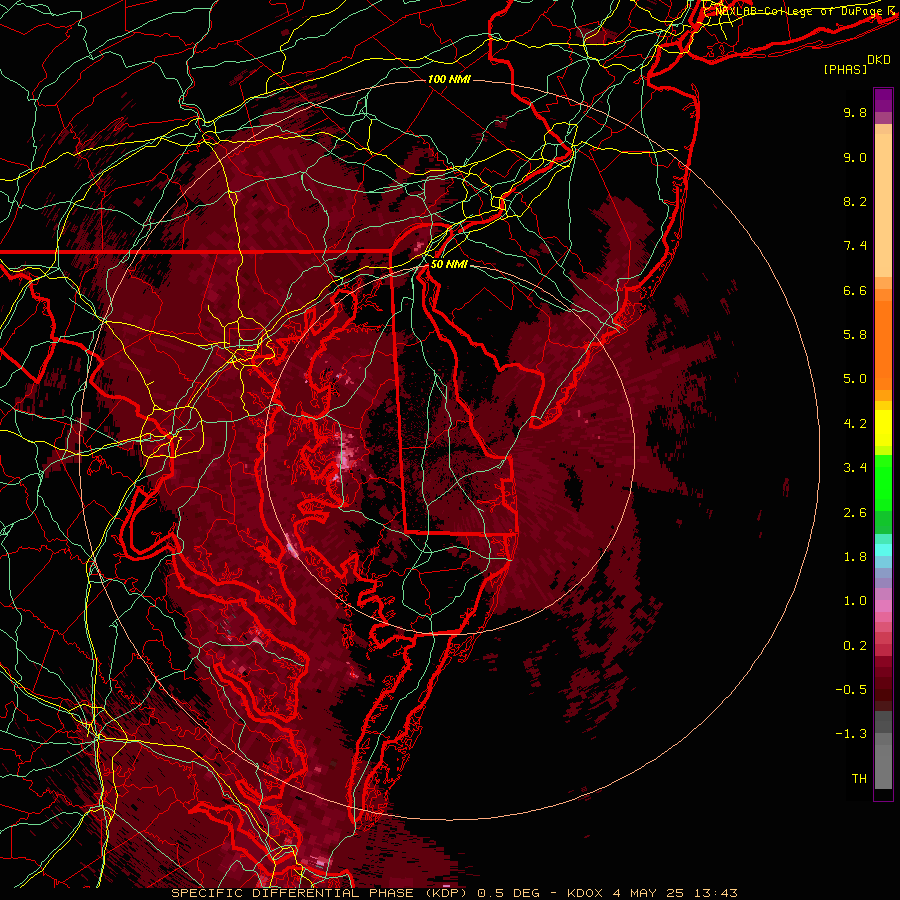The image size is (900, 900).
Task: Pick the peach segment of the color bar
Action: tap(883, 207)
